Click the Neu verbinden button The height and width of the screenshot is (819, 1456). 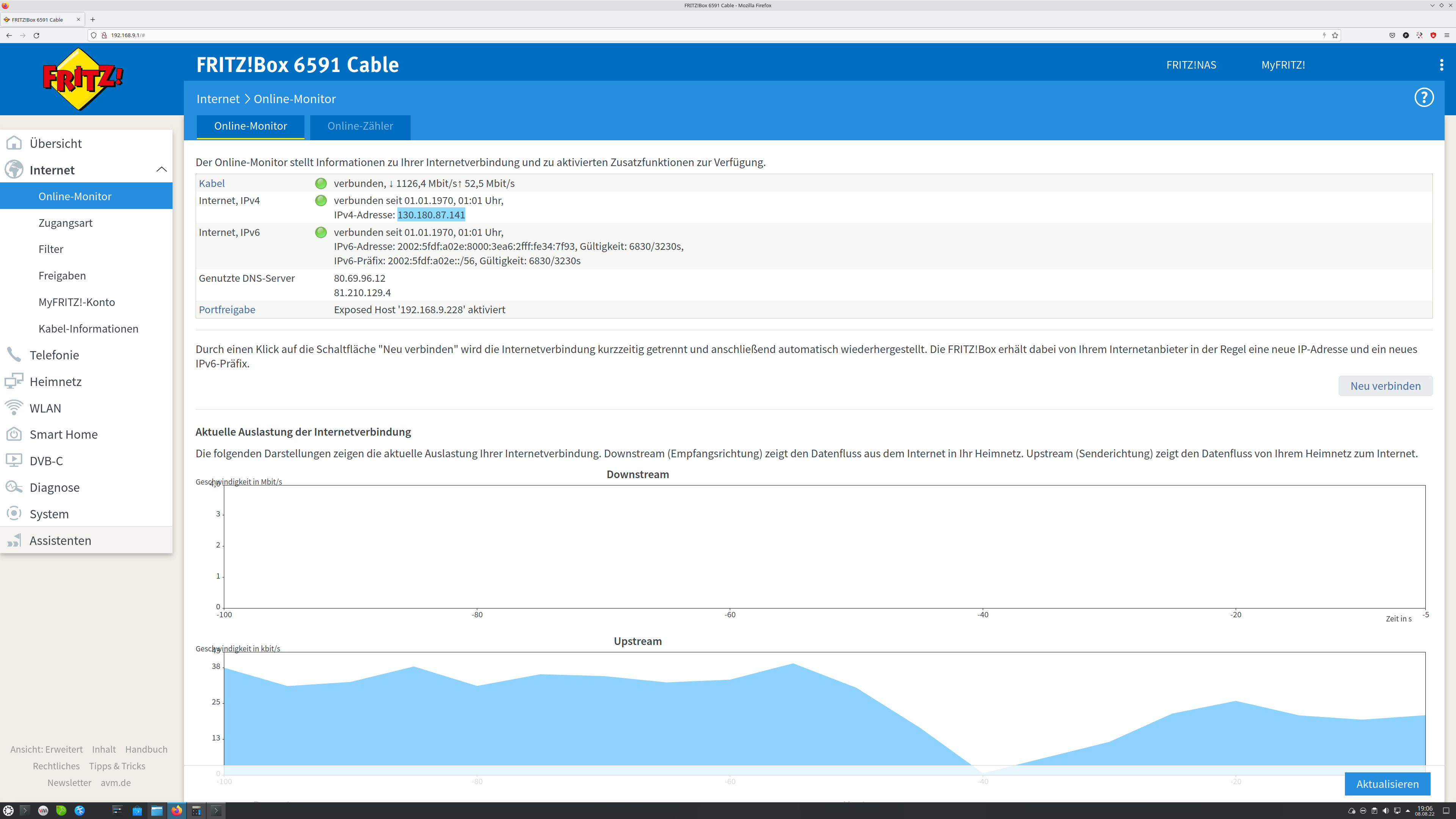(x=1385, y=386)
